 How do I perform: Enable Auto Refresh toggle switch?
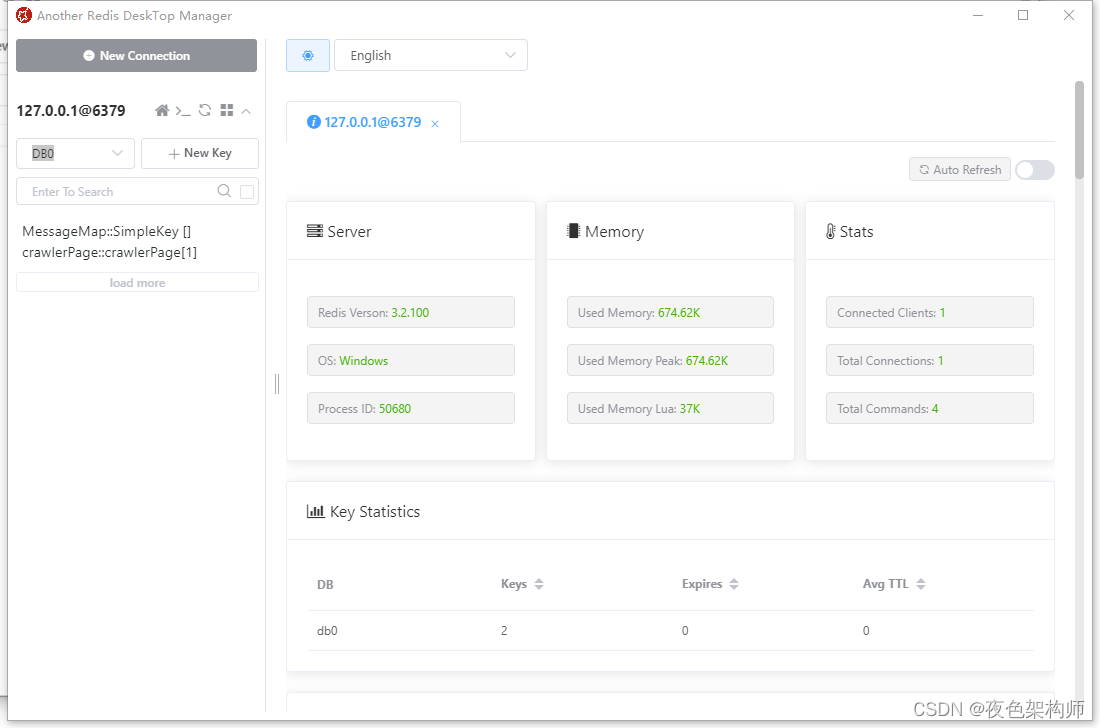1035,170
